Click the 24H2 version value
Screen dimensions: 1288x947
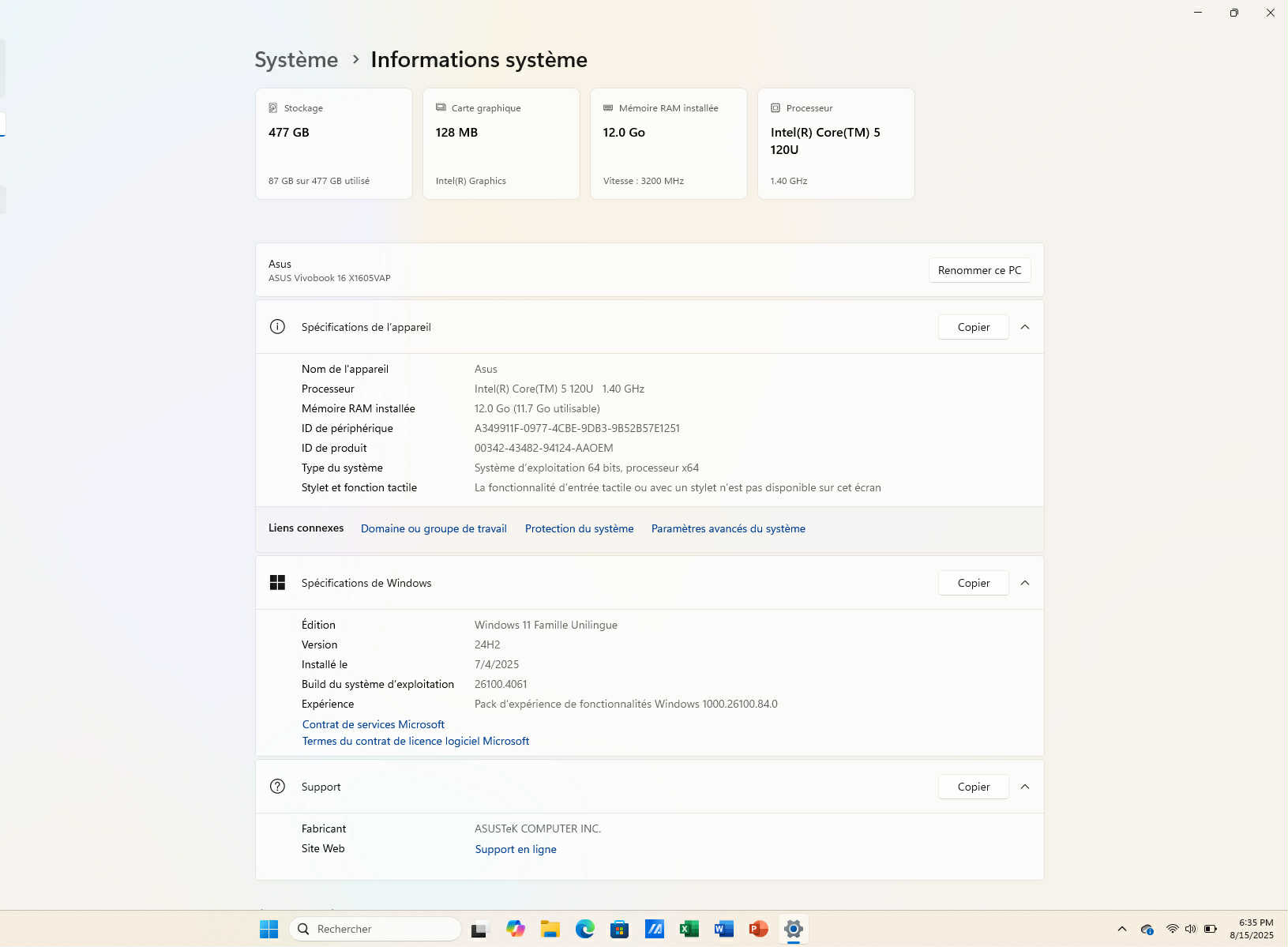click(x=487, y=644)
